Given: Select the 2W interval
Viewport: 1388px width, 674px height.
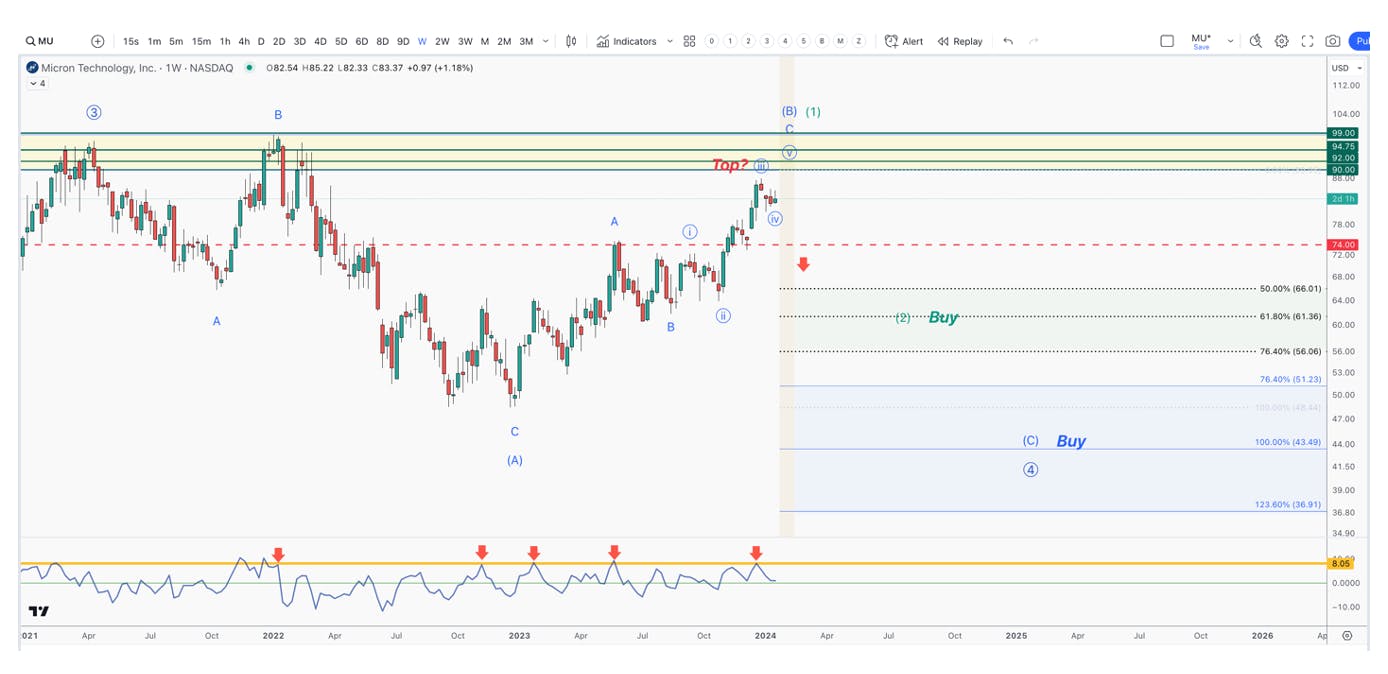Looking at the screenshot, I should coord(442,41).
